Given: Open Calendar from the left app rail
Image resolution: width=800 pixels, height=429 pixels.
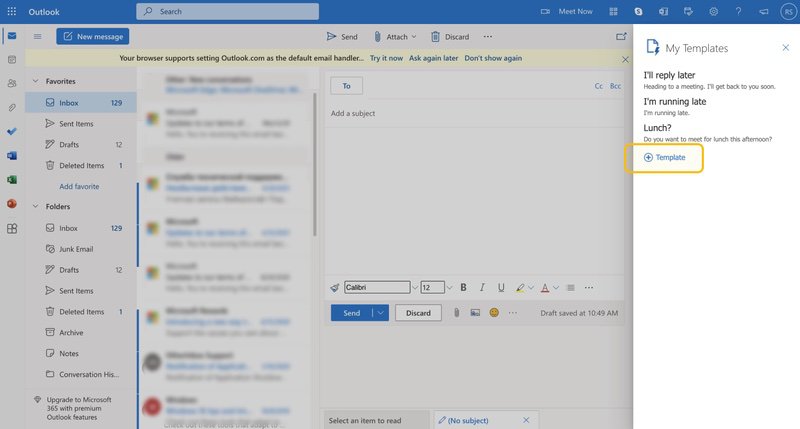Looking at the screenshot, I should [11, 60].
